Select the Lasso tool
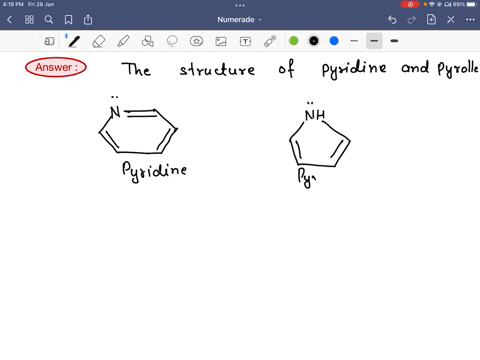The width and height of the screenshot is (480, 360). tap(172, 41)
